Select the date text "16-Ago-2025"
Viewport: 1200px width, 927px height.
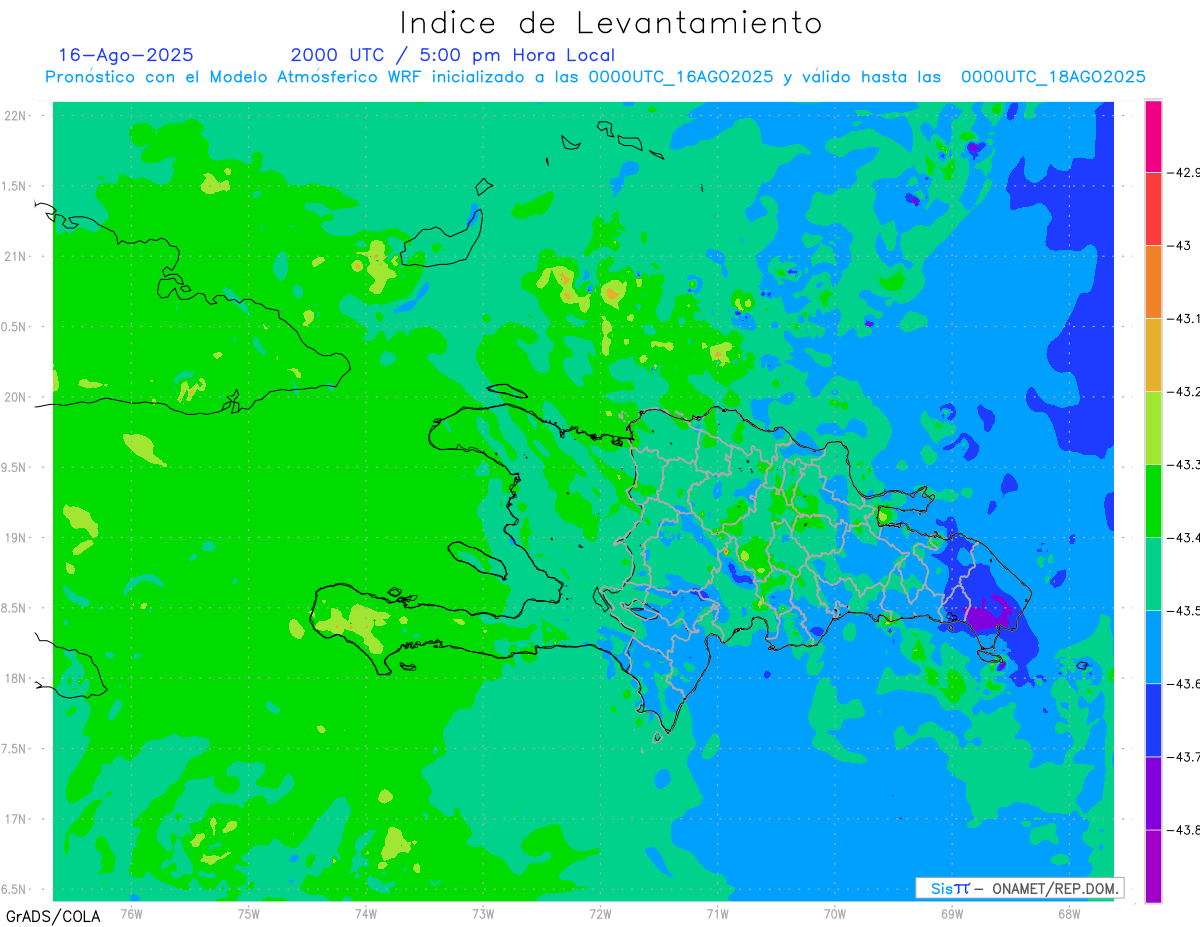(x=126, y=55)
